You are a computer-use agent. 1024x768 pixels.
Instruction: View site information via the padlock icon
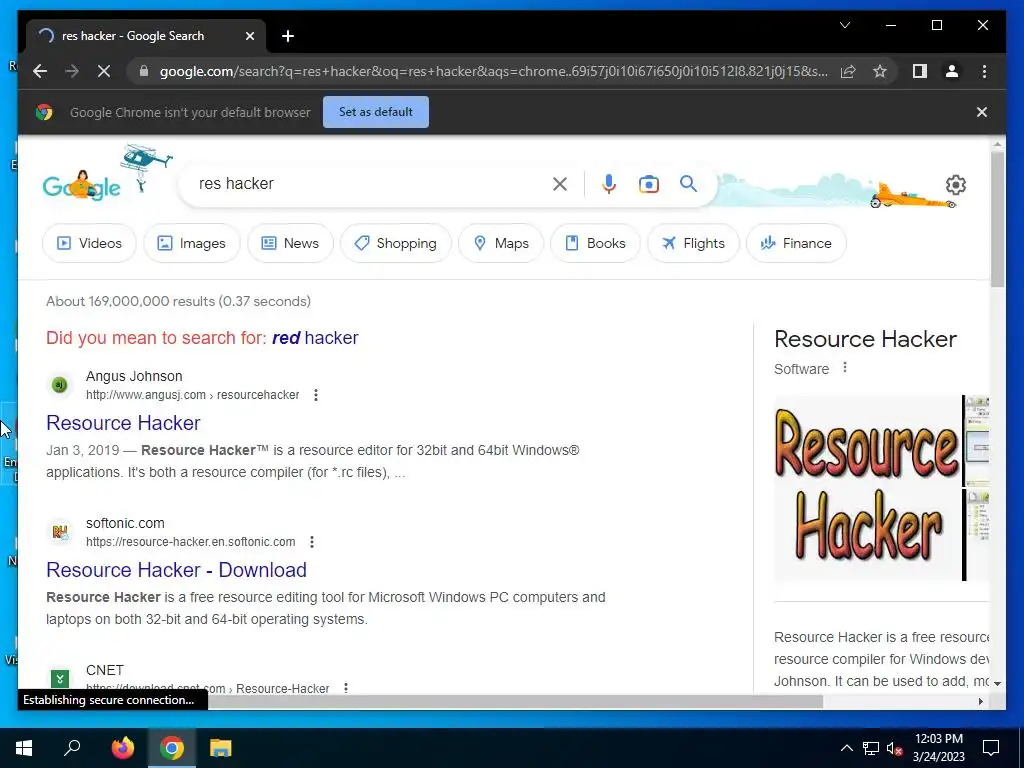tap(144, 71)
